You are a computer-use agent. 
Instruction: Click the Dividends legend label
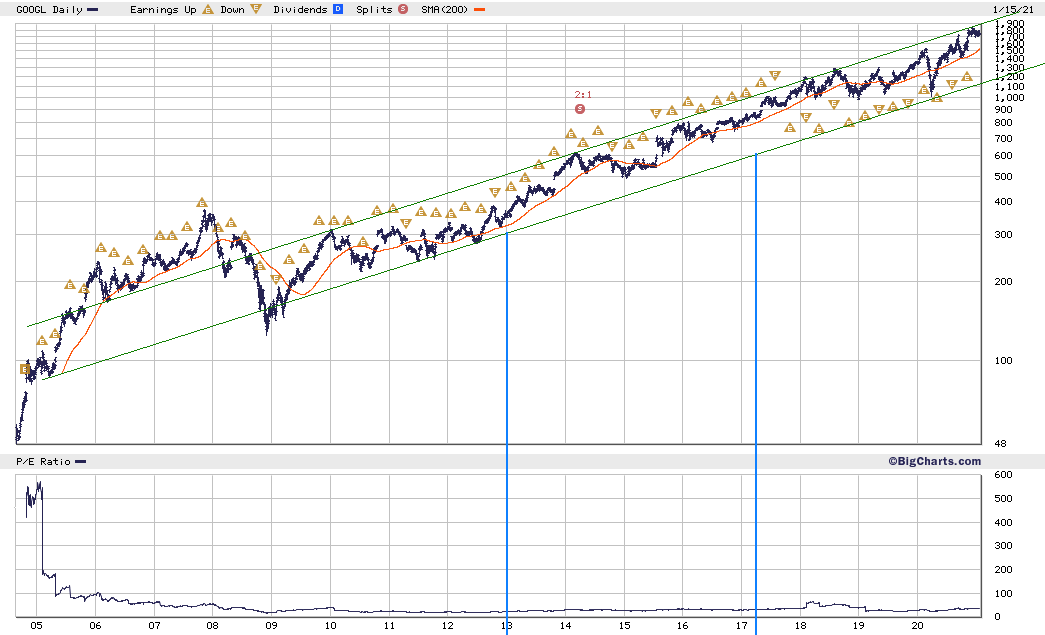click(x=300, y=9)
